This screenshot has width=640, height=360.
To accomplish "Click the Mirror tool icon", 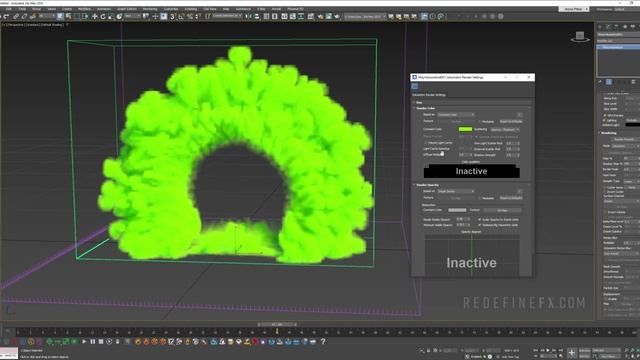I will click(x=249, y=16).
